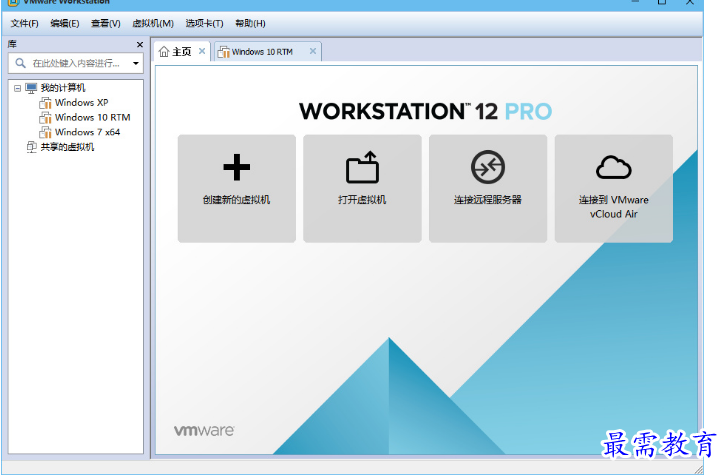Viewport: 725px width, 476px height.
Task: Click the 打开虚拟机 label
Action: pyautogui.click(x=362, y=200)
